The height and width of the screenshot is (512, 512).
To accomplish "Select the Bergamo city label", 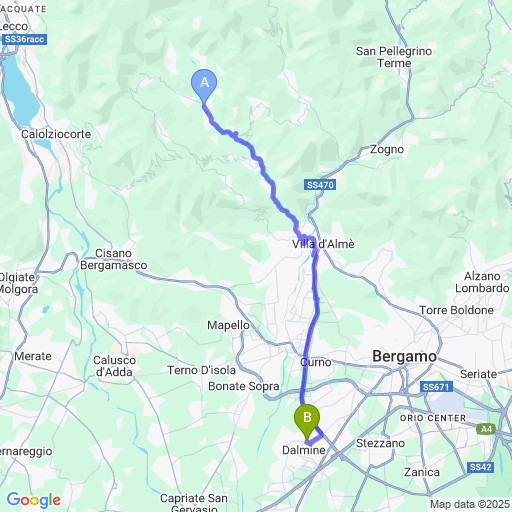I will coord(404,357).
